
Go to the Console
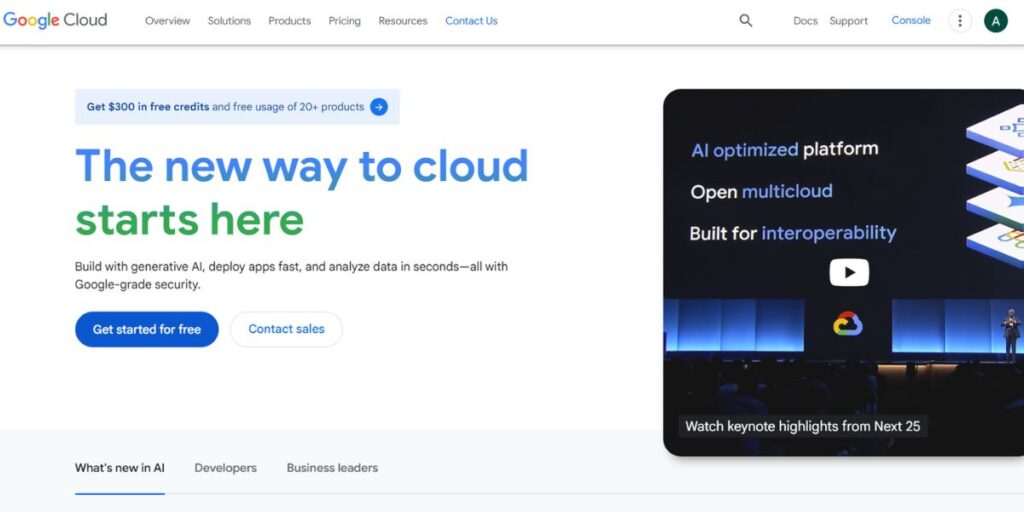tap(911, 20)
